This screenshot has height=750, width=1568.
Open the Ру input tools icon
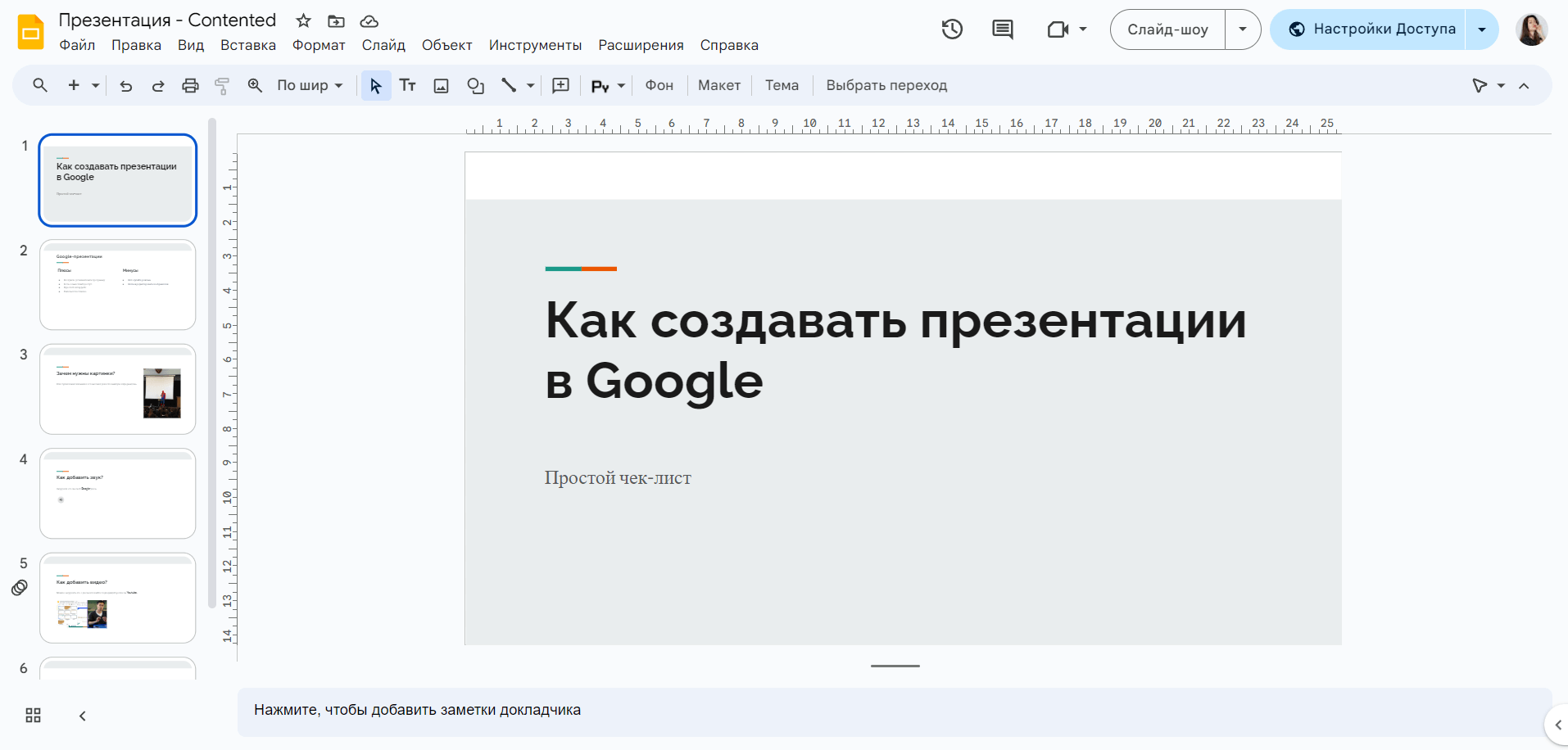(600, 85)
